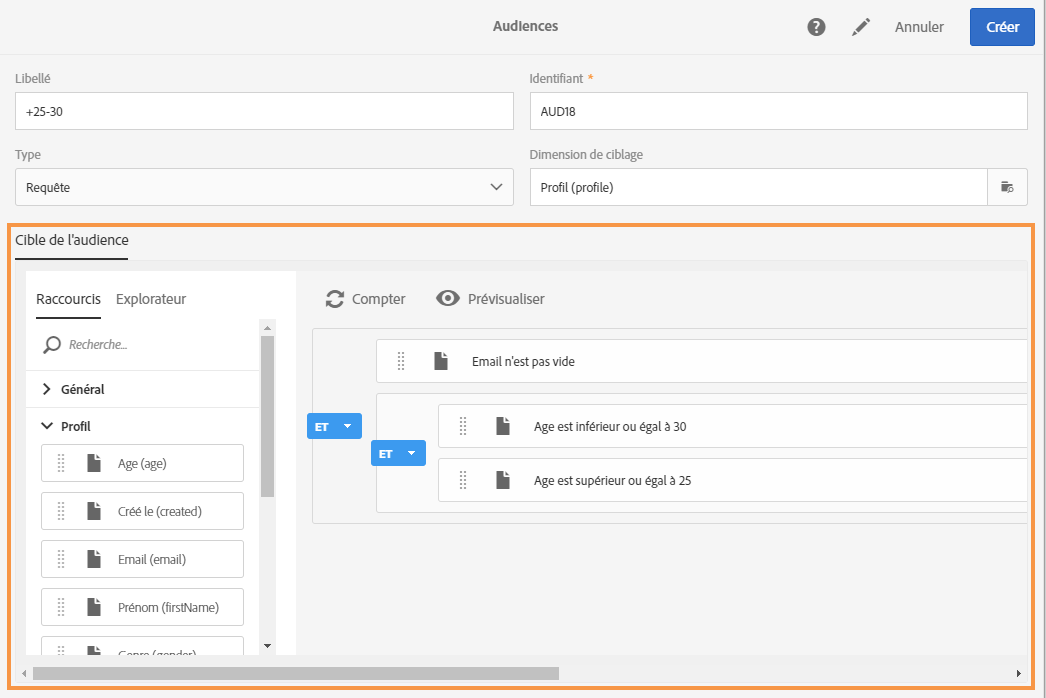The height and width of the screenshot is (698, 1046).
Task: Click the Annuler button
Action: [x=919, y=27]
